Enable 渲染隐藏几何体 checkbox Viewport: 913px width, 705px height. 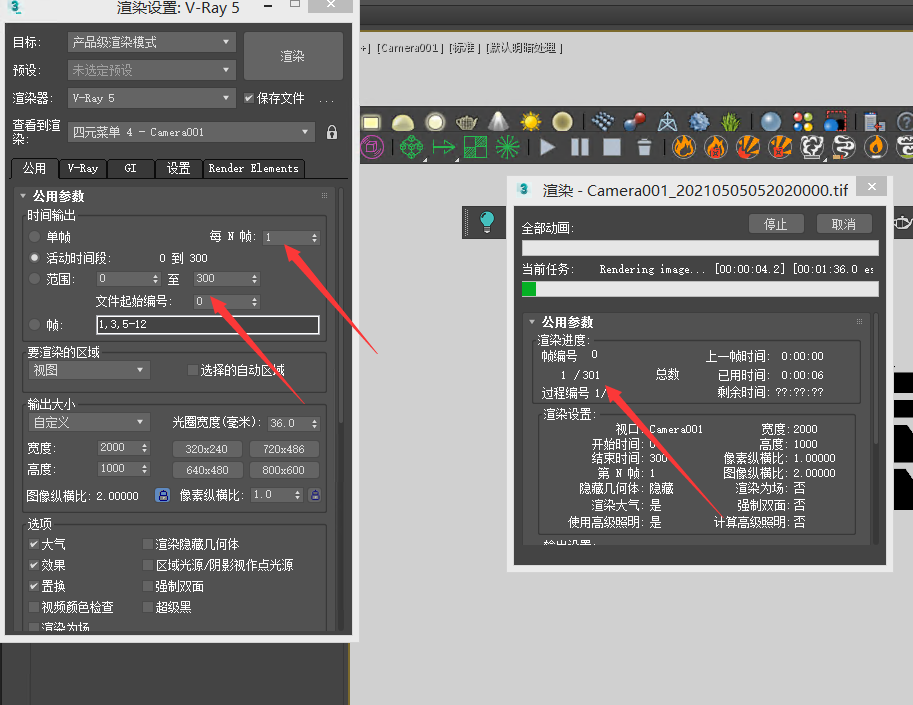click(148, 545)
